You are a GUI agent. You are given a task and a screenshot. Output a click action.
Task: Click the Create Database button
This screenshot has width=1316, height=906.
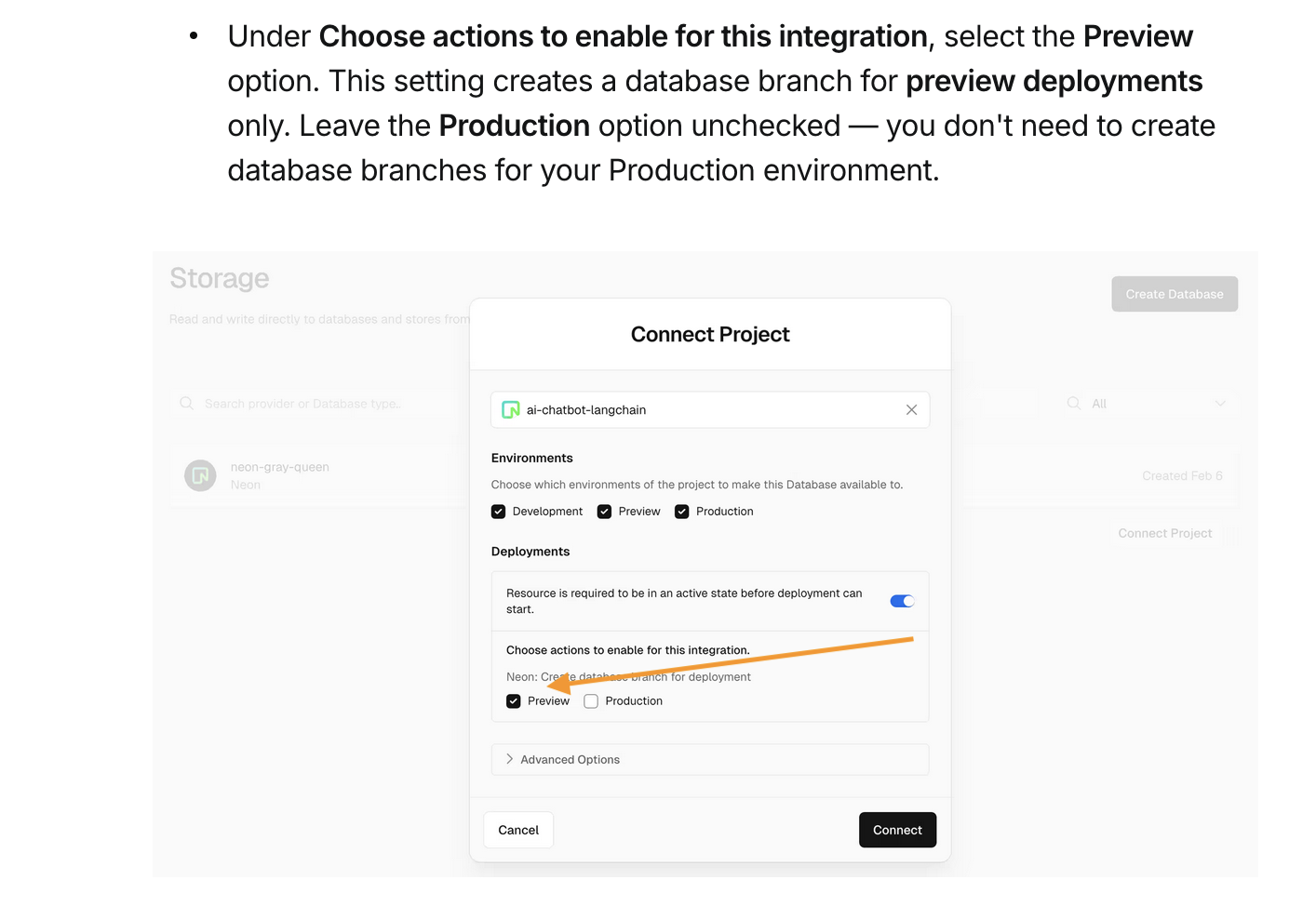(x=1175, y=294)
